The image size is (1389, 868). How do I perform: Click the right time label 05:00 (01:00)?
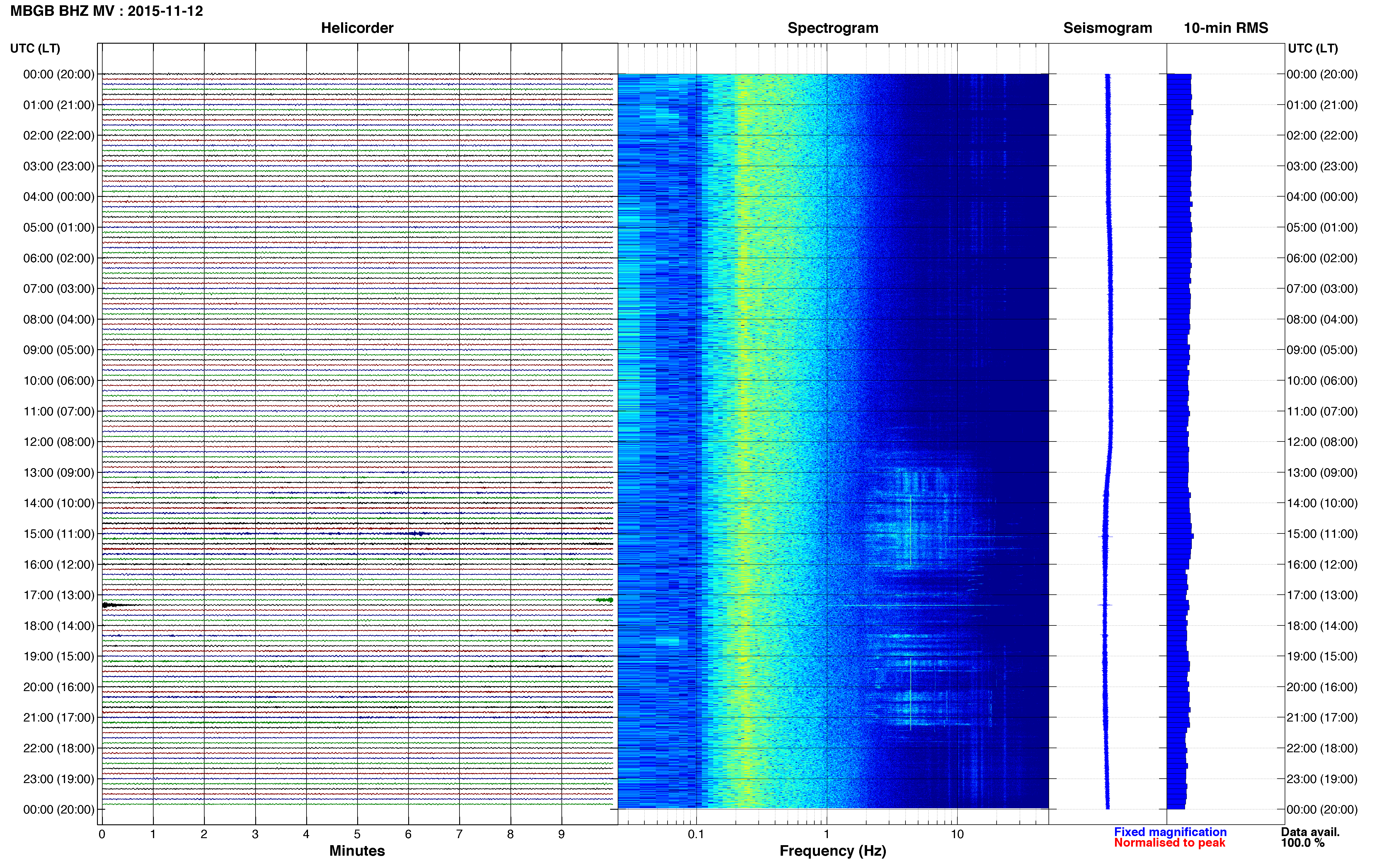1322,227
